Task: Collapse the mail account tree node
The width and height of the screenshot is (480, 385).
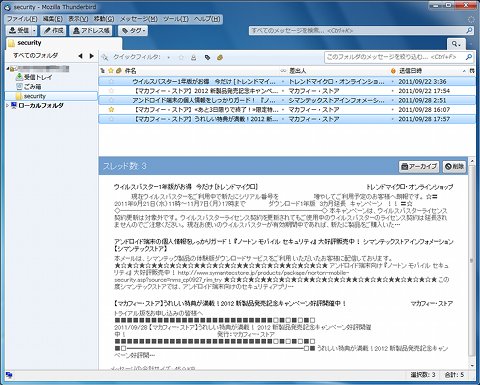Action: tap(7, 68)
